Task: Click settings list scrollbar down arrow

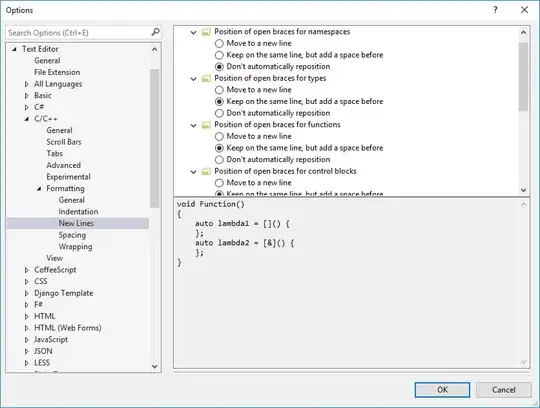Action: 523,190
